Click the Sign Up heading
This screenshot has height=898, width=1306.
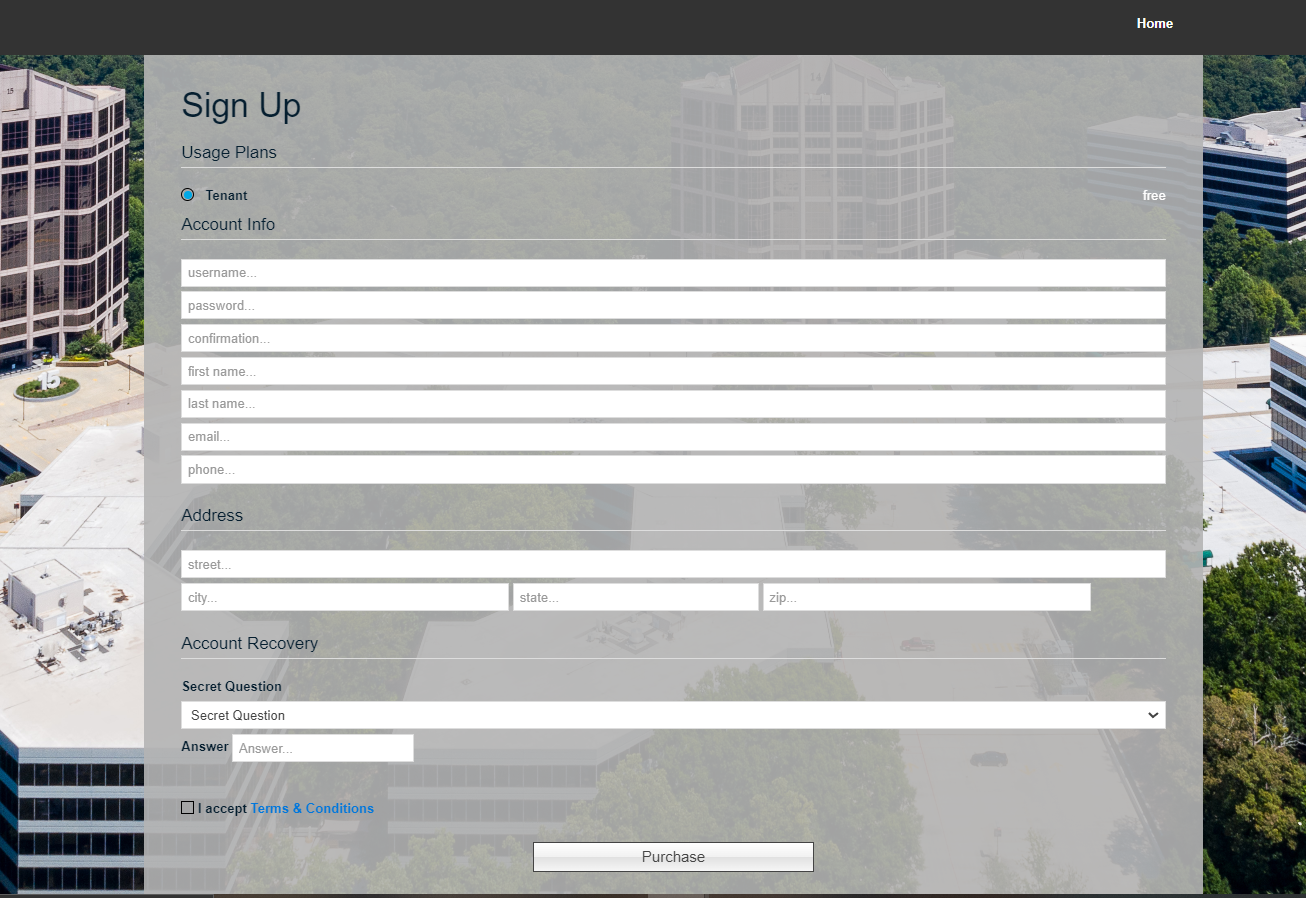click(241, 105)
